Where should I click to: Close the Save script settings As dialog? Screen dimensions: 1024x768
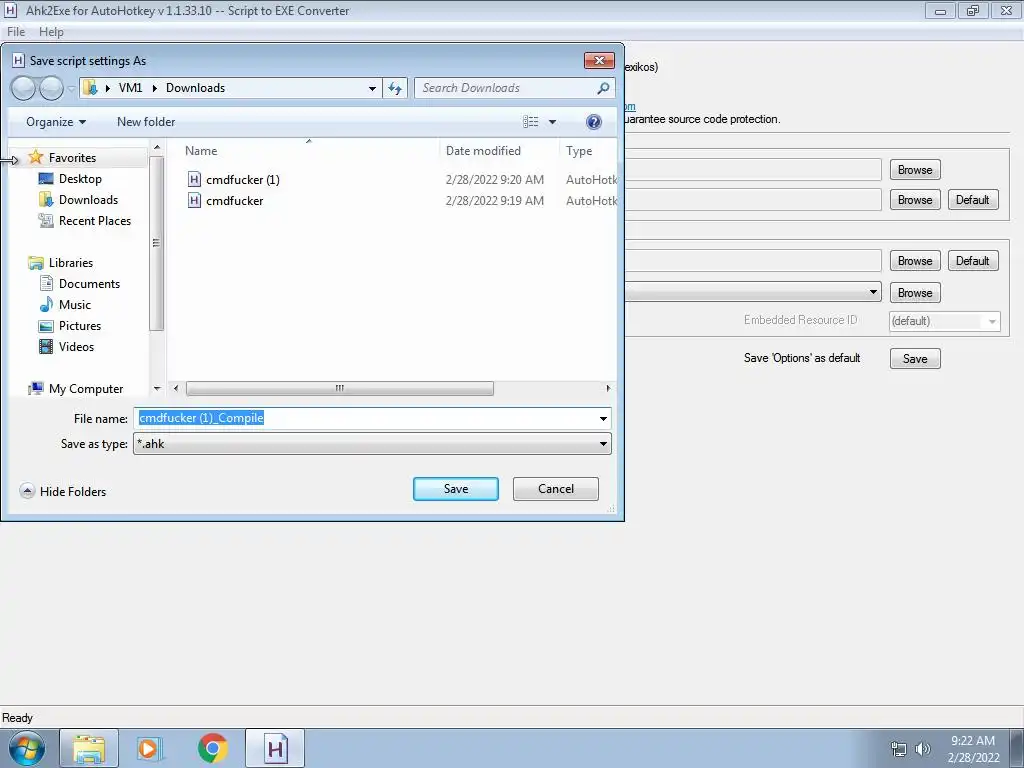click(x=599, y=61)
